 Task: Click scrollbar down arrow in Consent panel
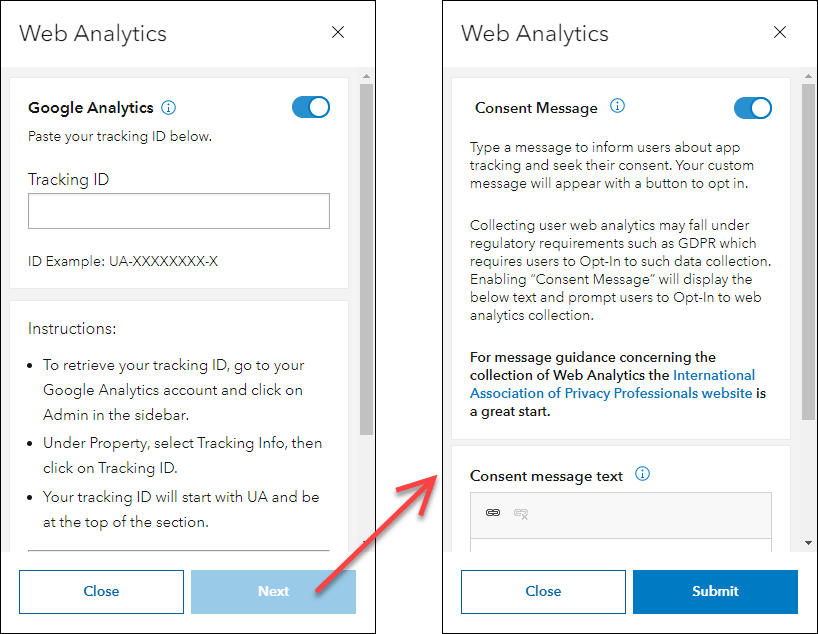(808, 543)
